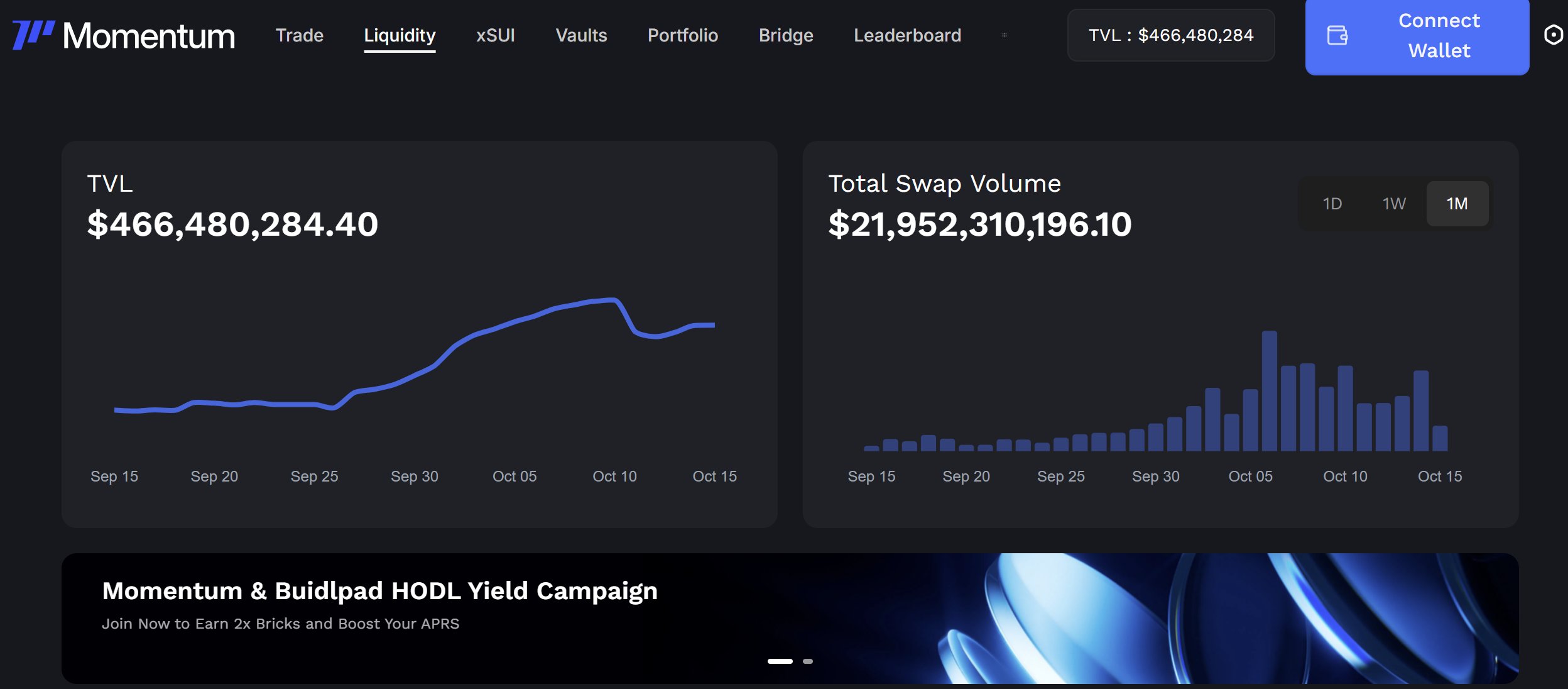This screenshot has width=1568, height=689.
Task: Switch swap volume to 1W
Action: (1394, 204)
